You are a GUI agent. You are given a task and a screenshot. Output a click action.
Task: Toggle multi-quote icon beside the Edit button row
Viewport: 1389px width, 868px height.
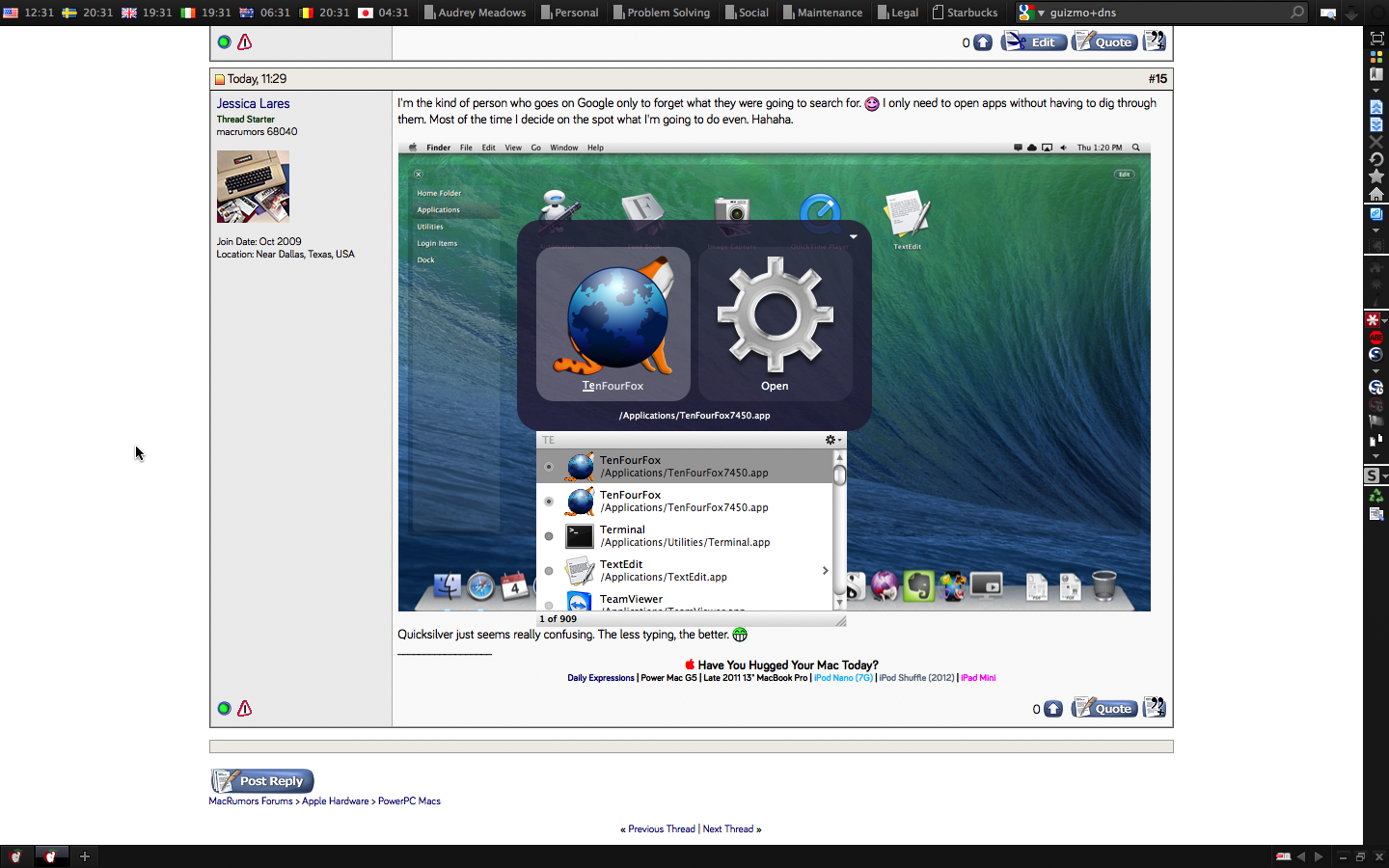pos(1155,41)
